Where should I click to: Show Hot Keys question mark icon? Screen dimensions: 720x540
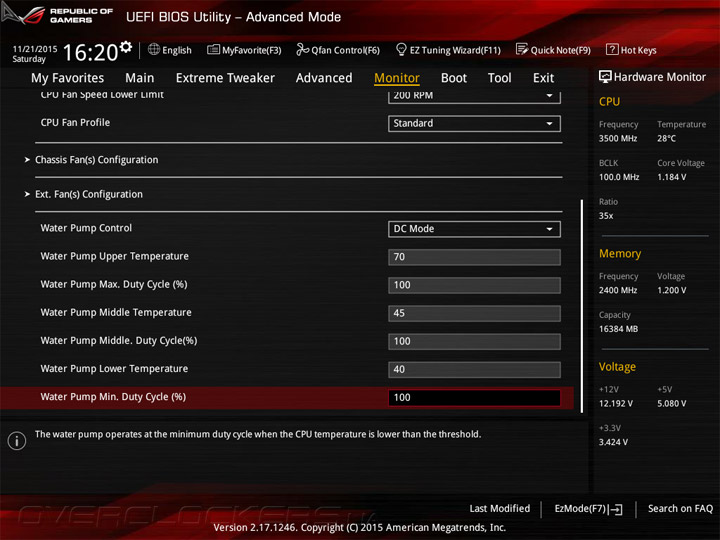612,49
